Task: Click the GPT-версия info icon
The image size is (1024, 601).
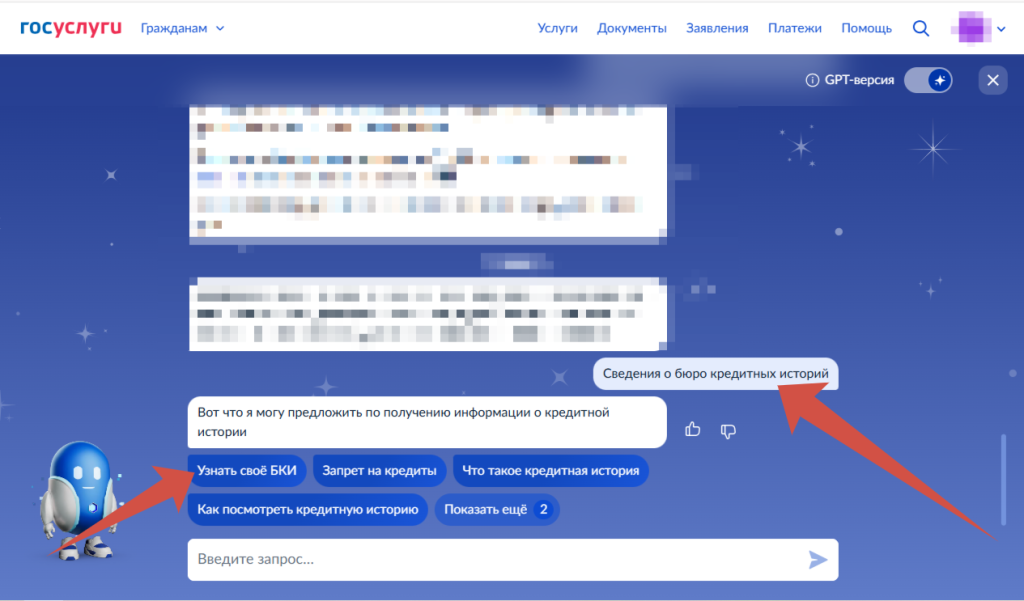Action: (x=812, y=80)
